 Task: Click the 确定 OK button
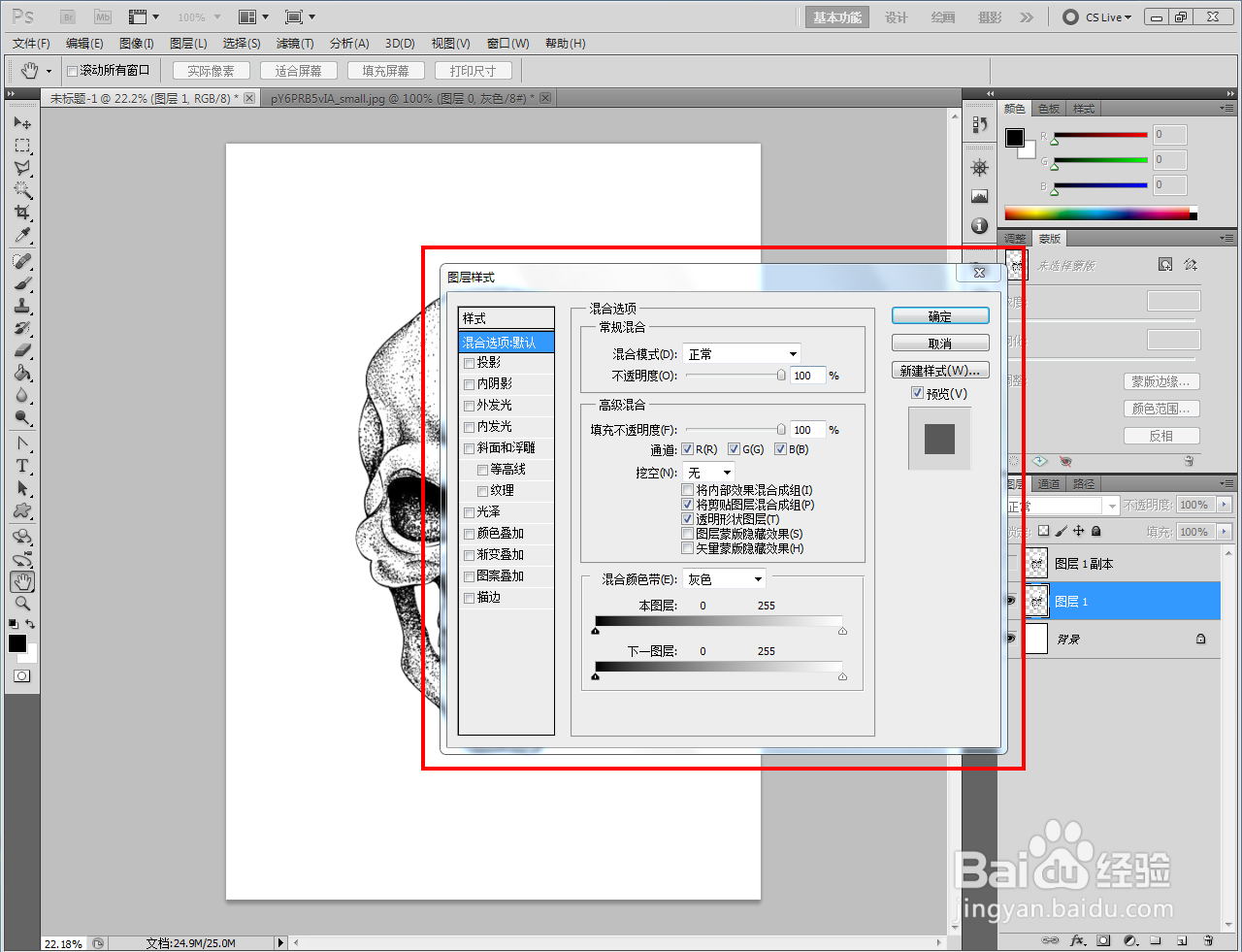[x=940, y=316]
